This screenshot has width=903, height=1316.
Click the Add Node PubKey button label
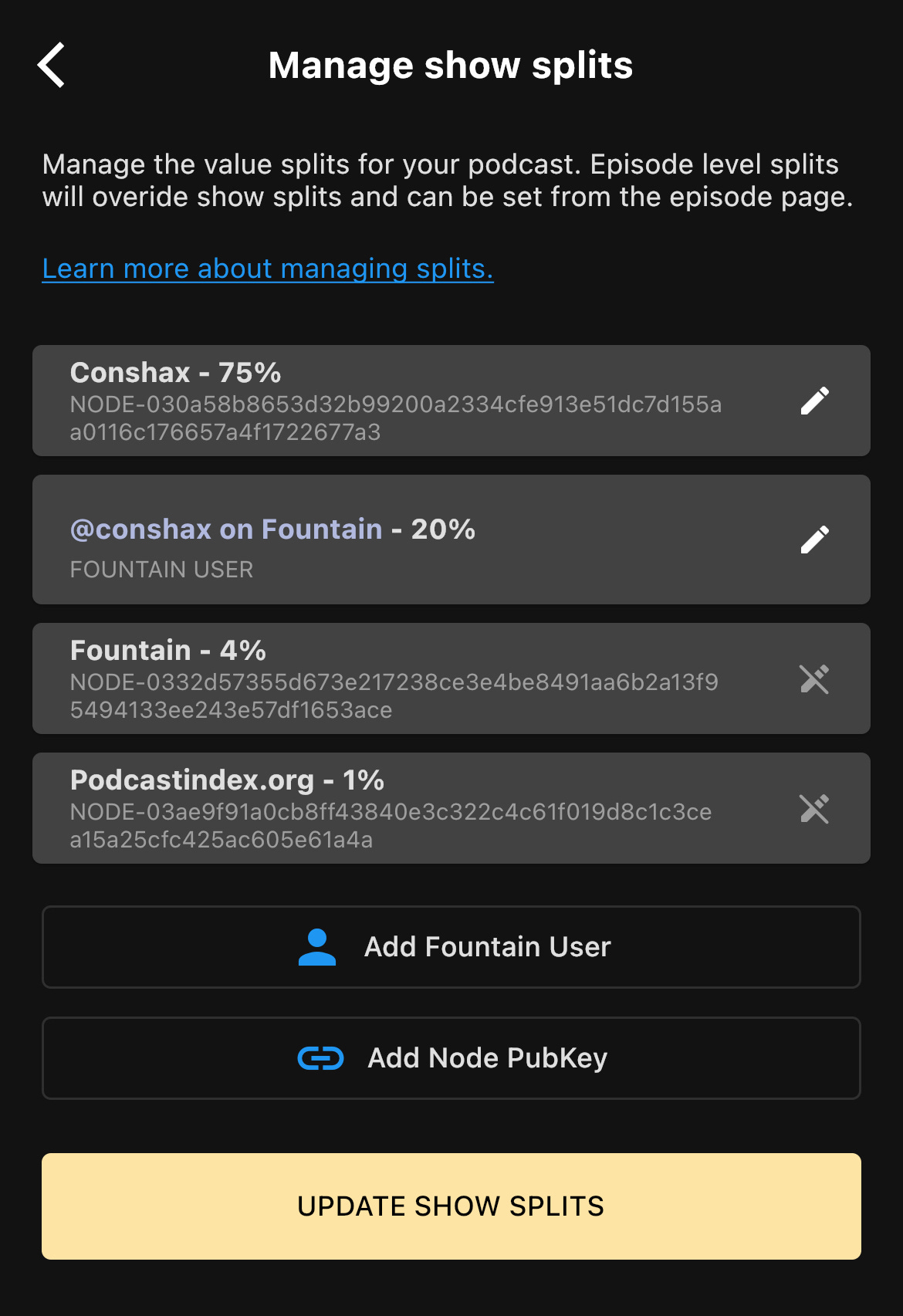click(488, 1058)
